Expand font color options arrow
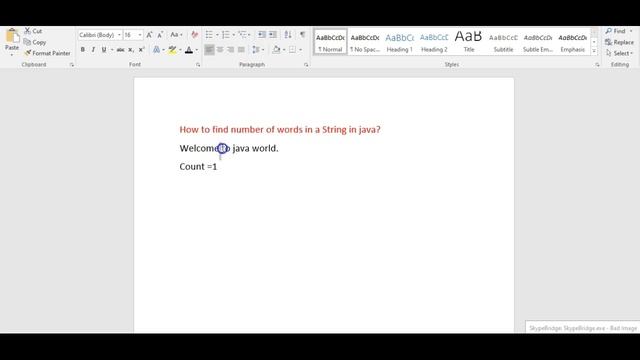The width and height of the screenshot is (640, 360). point(197,50)
